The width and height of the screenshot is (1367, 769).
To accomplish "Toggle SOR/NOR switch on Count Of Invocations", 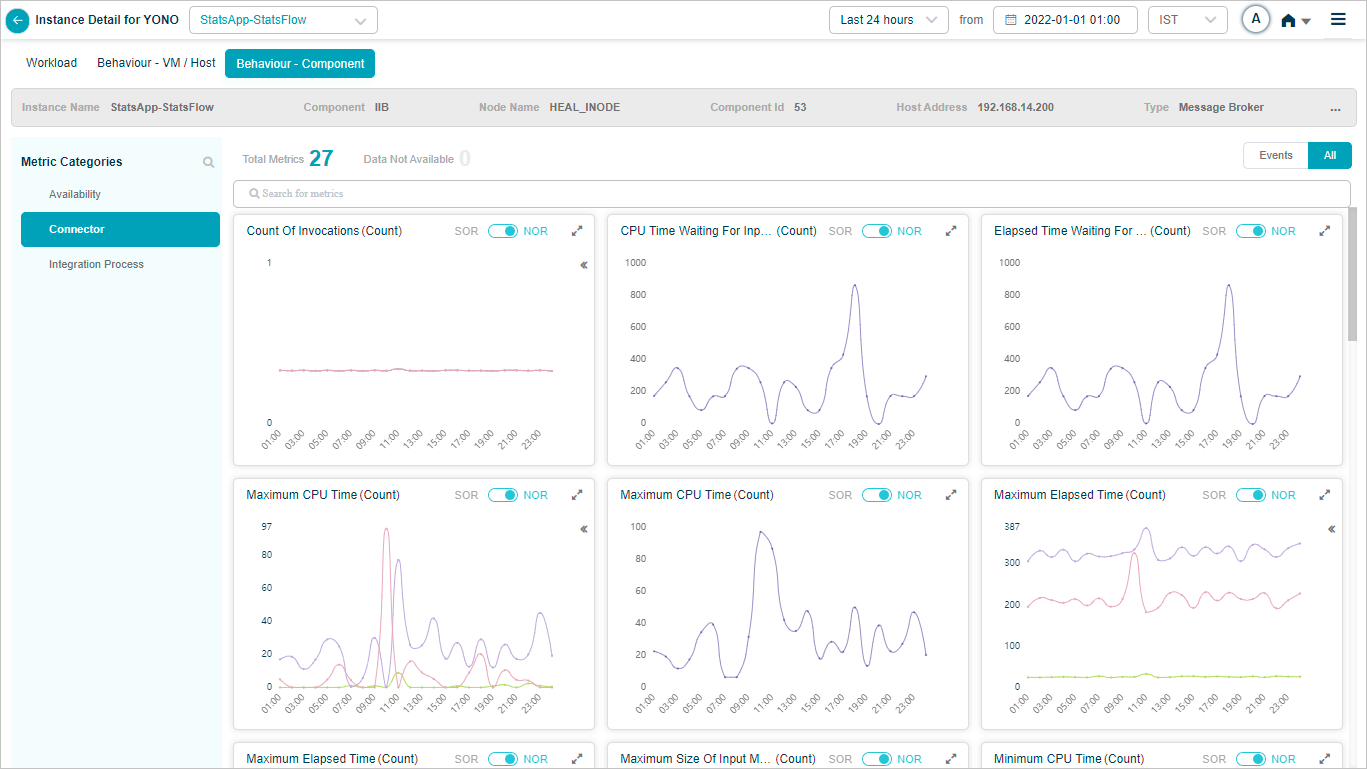I will coord(502,231).
